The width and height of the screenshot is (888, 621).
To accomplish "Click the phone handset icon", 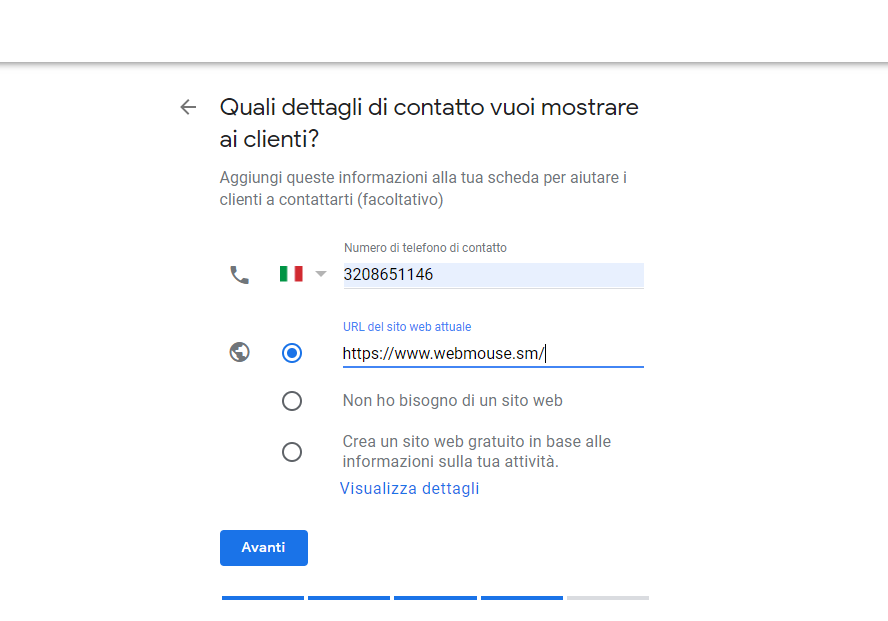I will pyautogui.click(x=239, y=274).
